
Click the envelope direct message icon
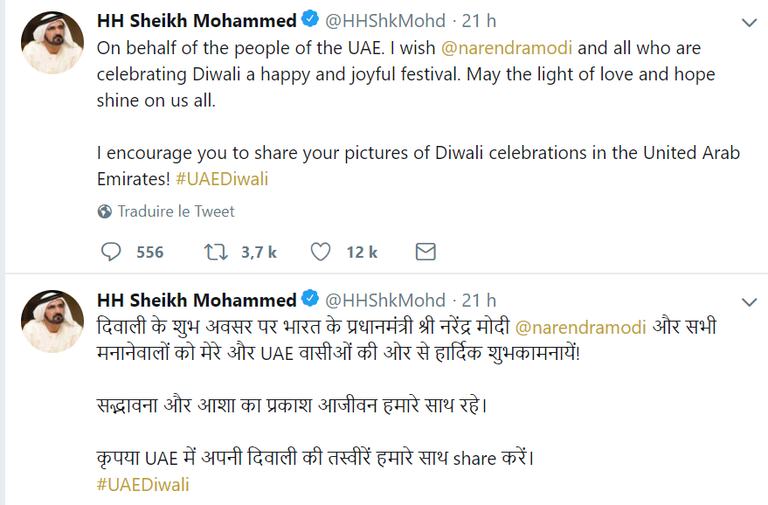(425, 252)
